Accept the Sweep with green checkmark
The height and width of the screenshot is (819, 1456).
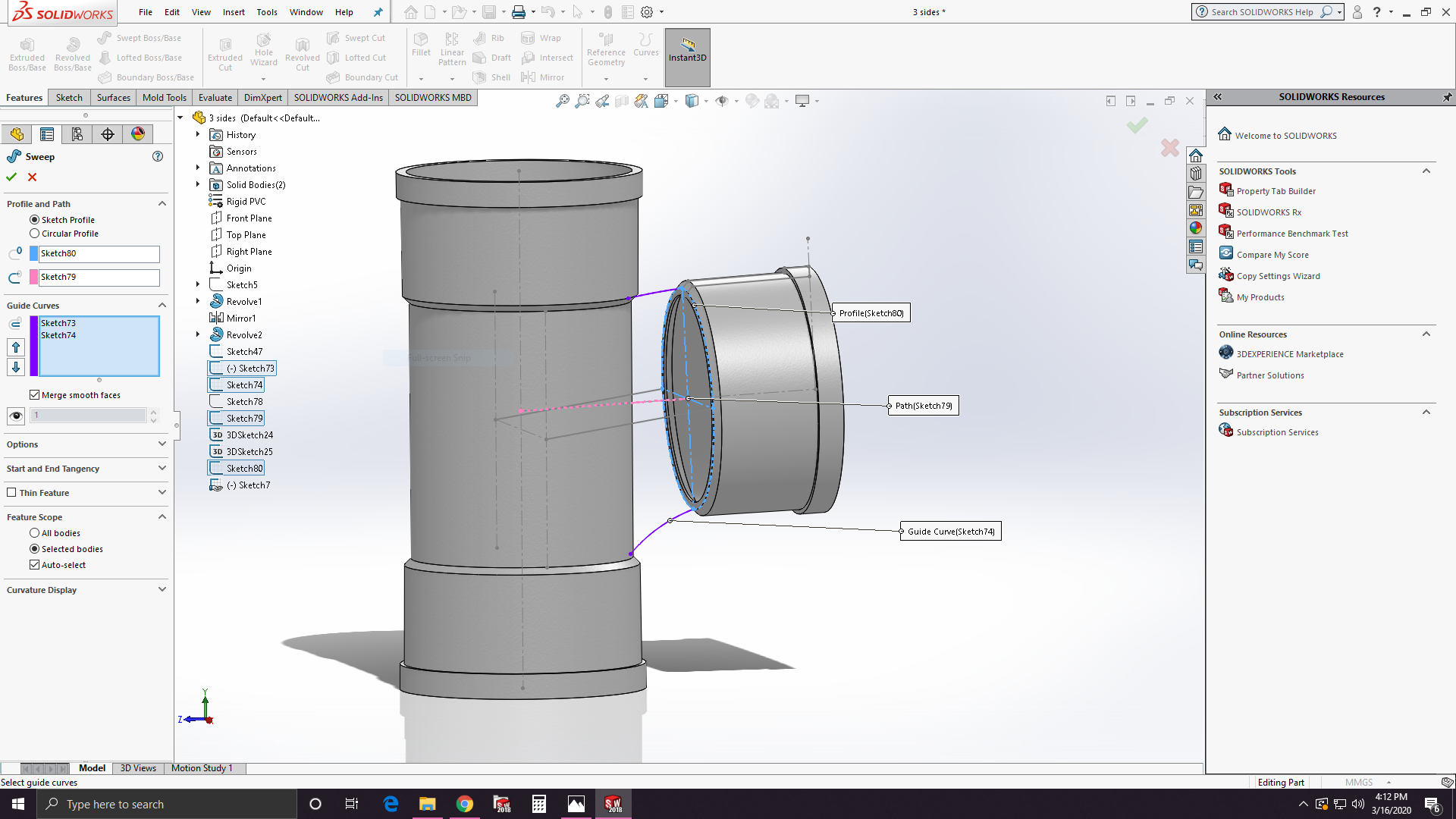[x=11, y=177]
